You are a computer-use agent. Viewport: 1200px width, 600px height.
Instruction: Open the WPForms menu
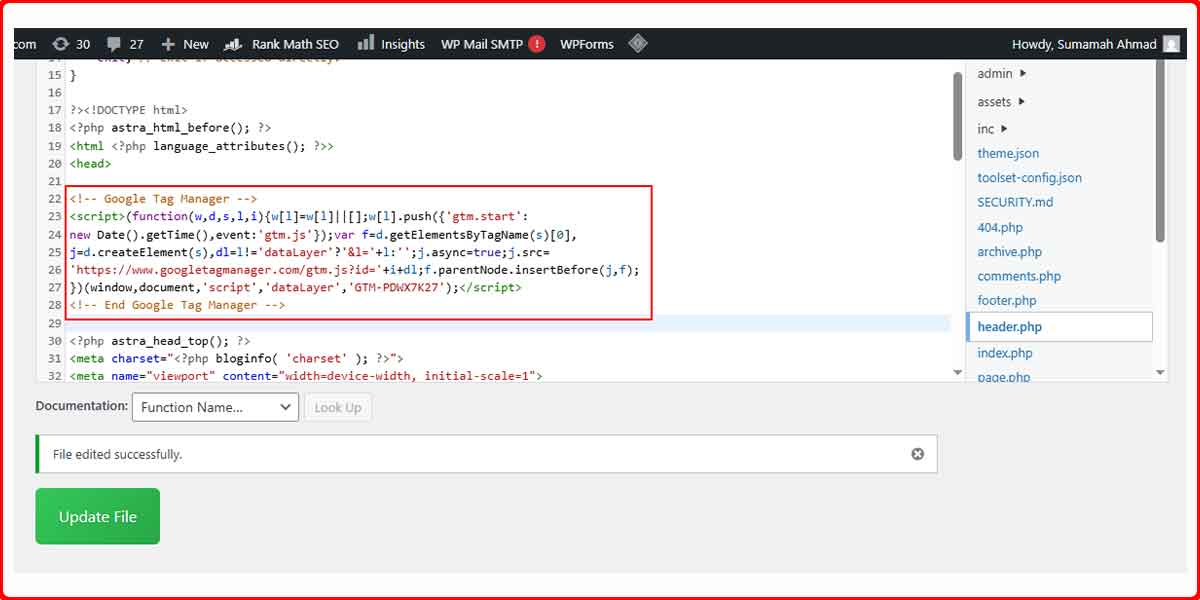(x=587, y=44)
